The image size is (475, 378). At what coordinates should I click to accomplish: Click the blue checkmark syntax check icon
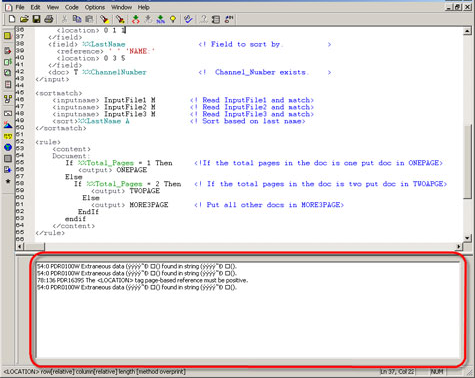pos(188,19)
